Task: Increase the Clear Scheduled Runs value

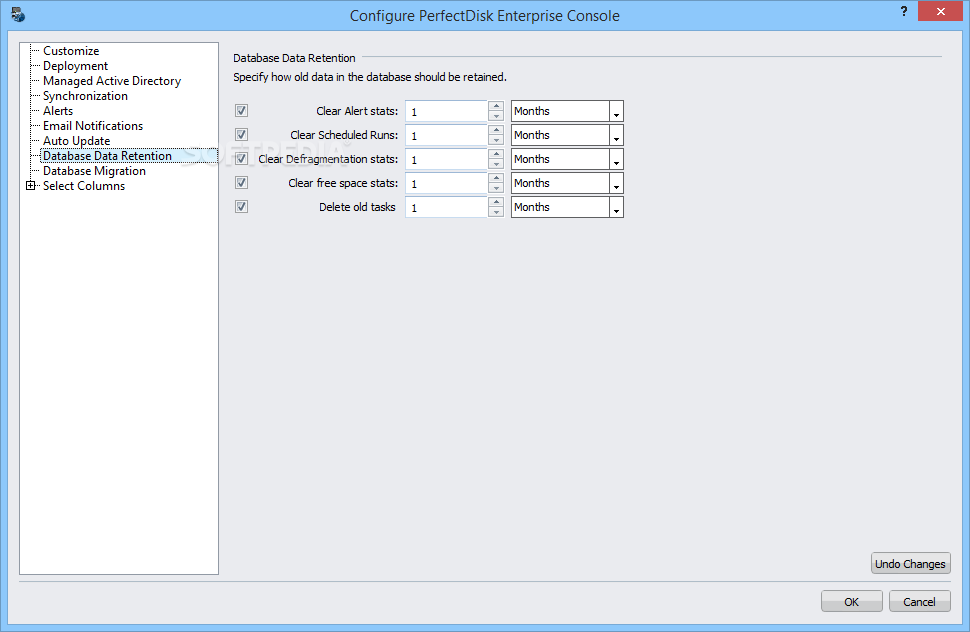Action: click(x=496, y=130)
